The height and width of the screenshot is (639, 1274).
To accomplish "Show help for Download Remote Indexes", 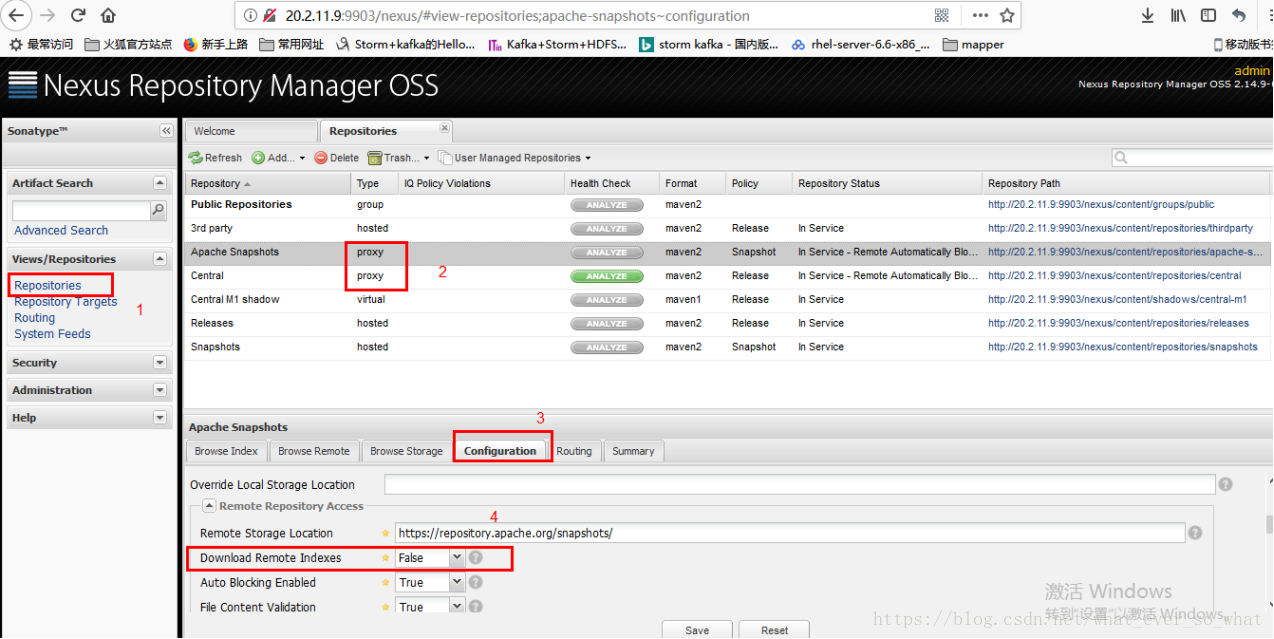I will tap(476, 558).
